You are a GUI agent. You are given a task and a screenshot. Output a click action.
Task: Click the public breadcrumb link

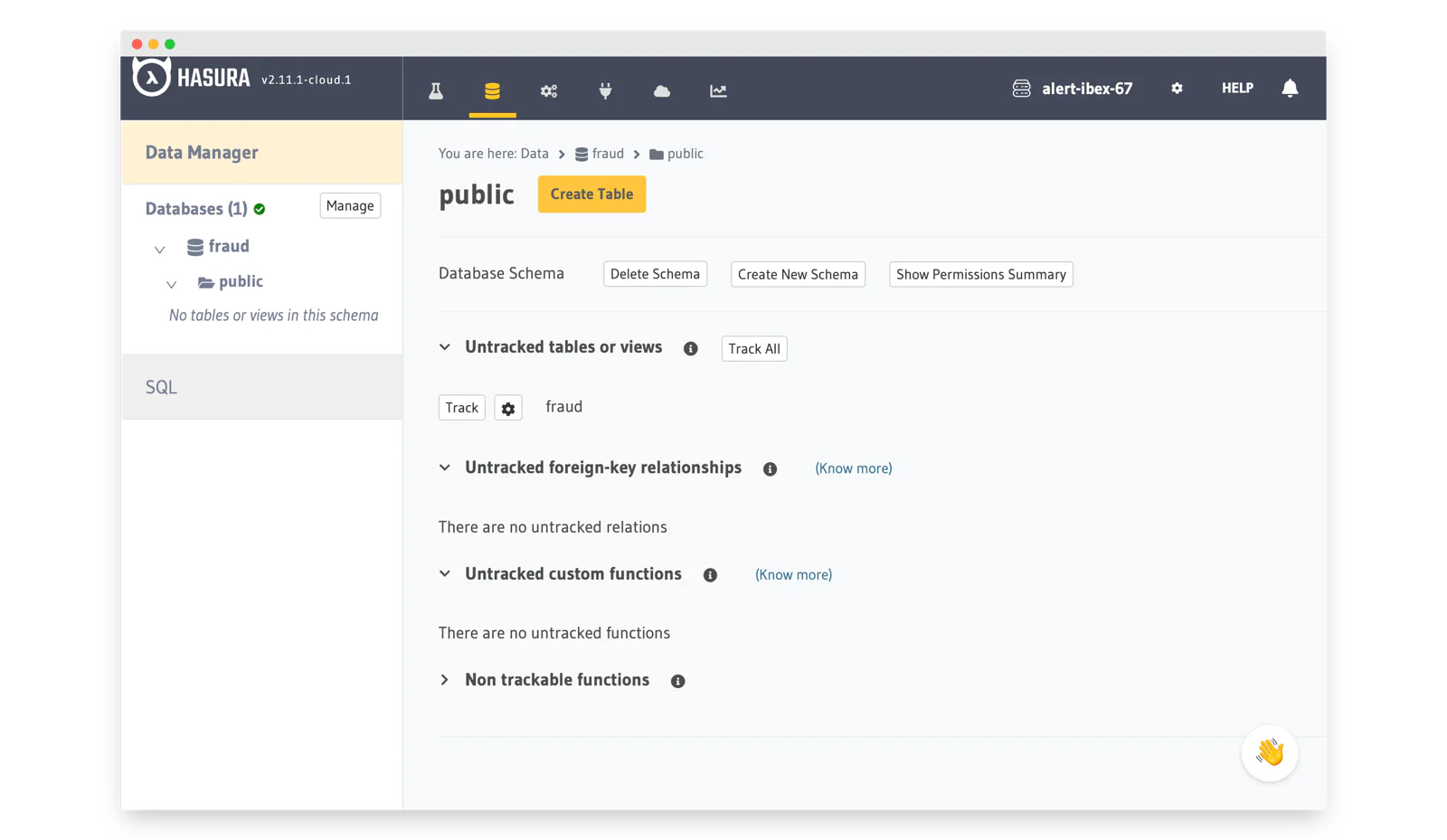676,154
